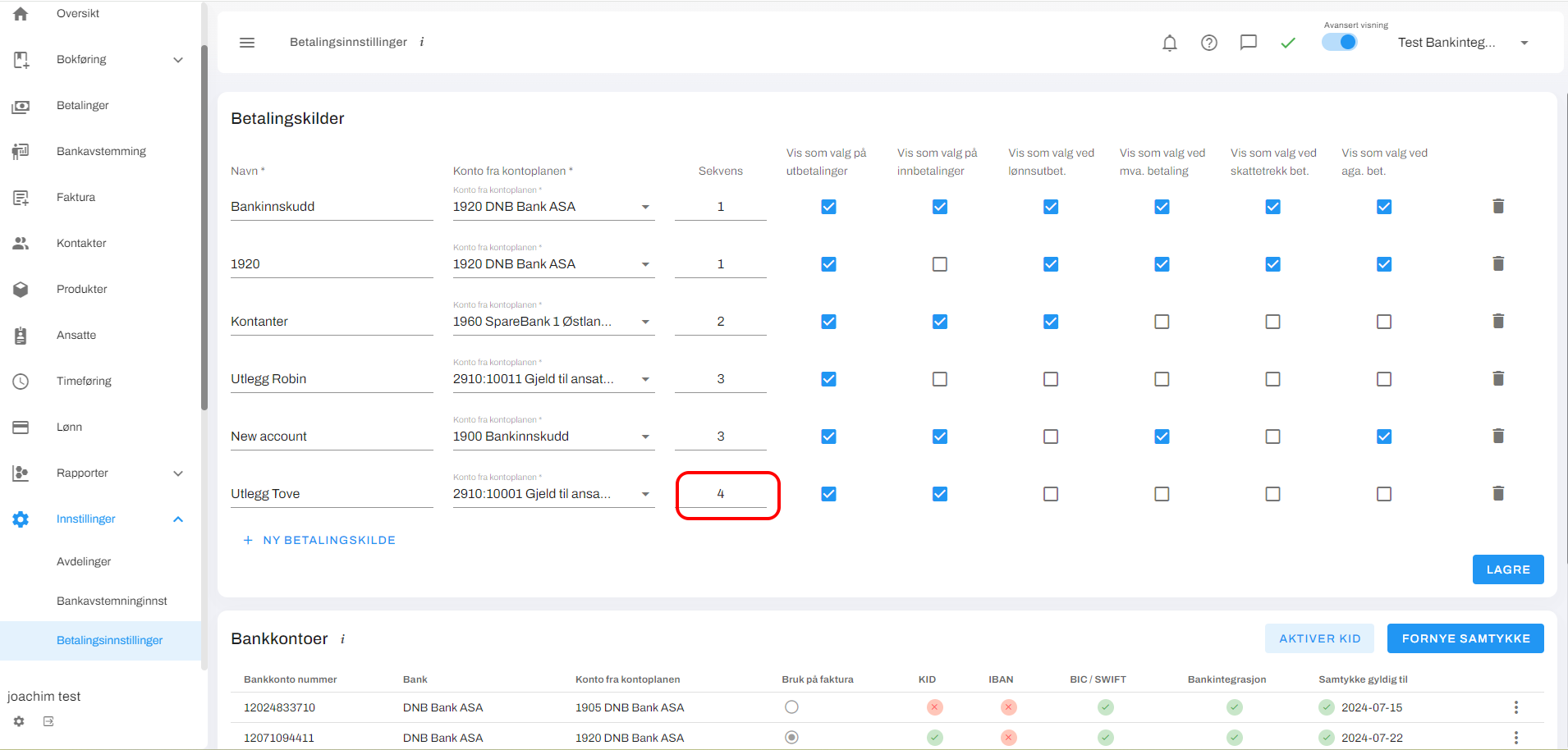Delete the Bankinnskudd payment source
The height and width of the screenshot is (750, 1568).
pyautogui.click(x=1498, y=206)
